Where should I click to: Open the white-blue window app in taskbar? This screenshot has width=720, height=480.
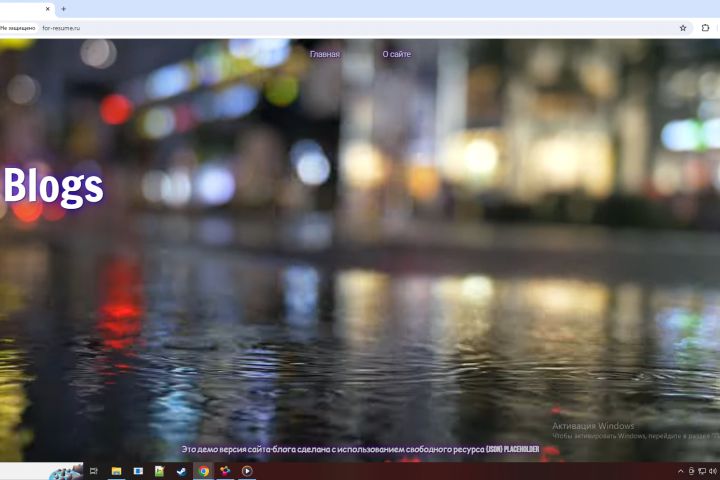138,471
